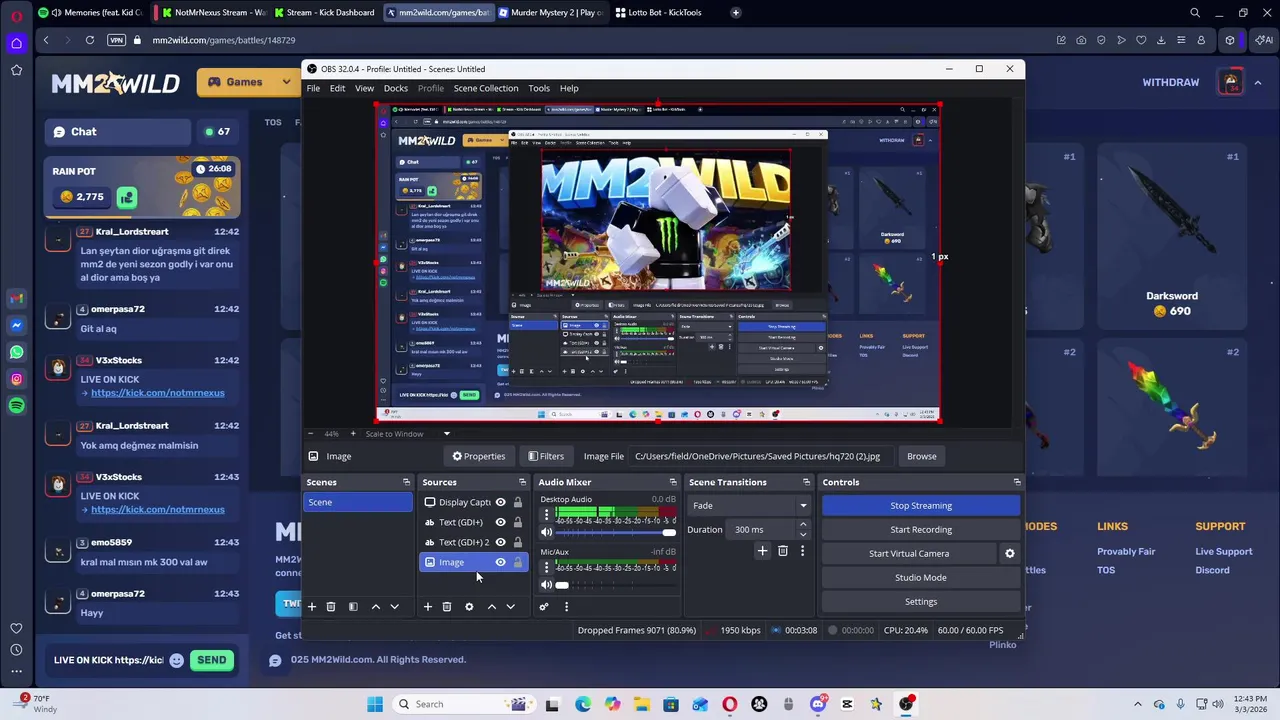The width and height of the screenshot is (1280, 720).
Task: Hide the Display Capture source
Action: [x=500, y=502]
